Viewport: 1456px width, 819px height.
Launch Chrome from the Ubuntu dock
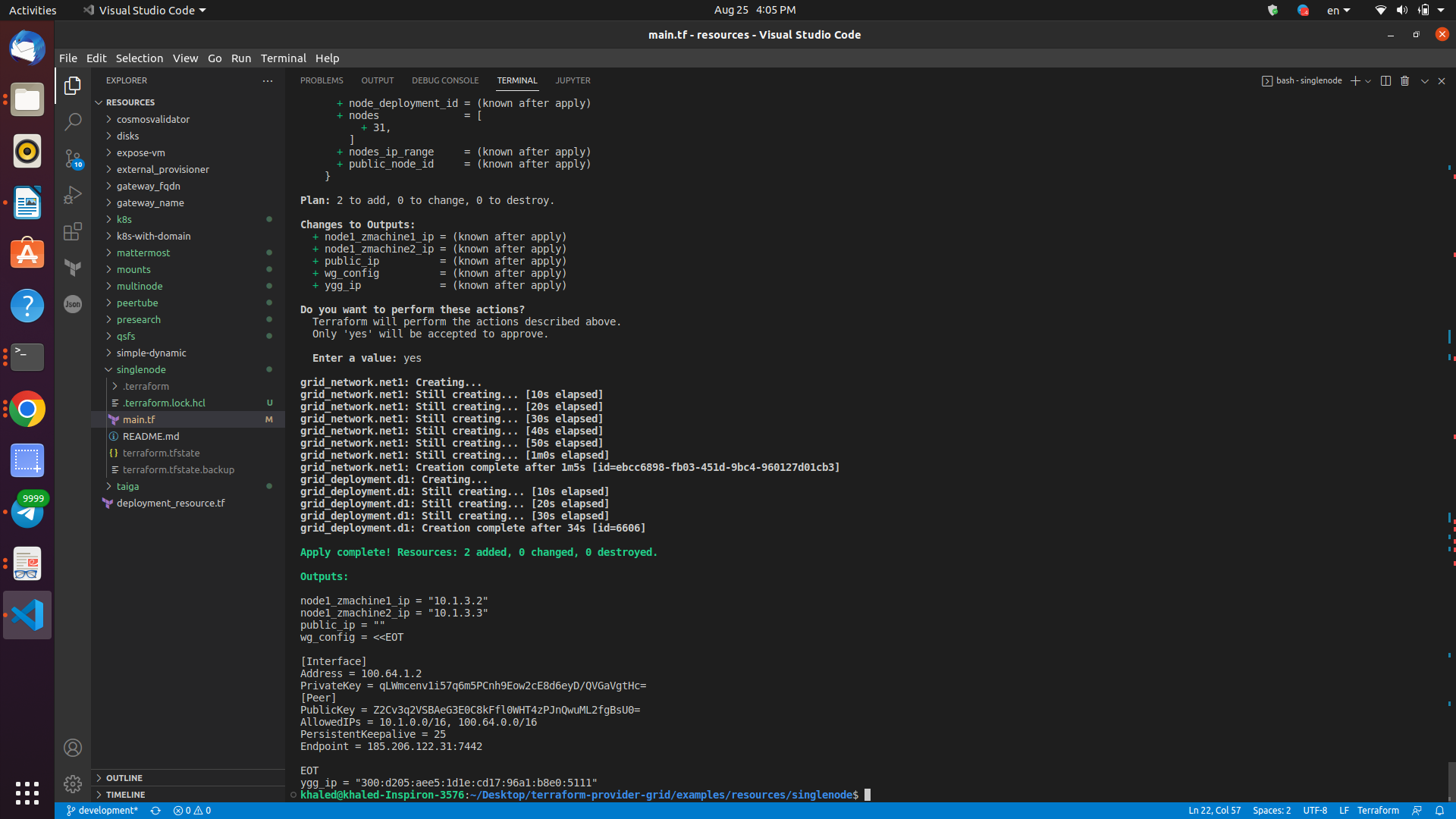point(27,409)
